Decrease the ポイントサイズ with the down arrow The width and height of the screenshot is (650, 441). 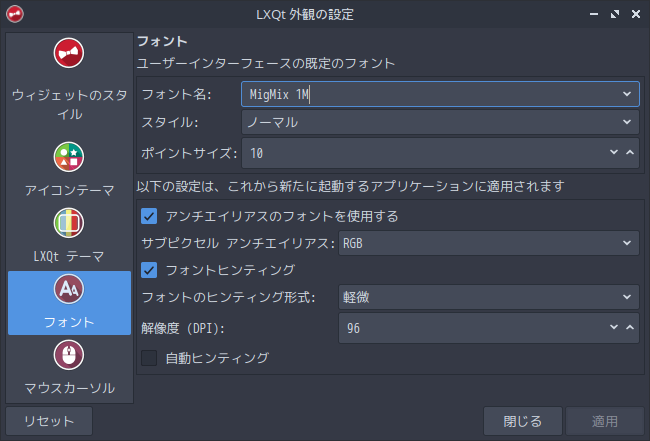pos(614,153)
